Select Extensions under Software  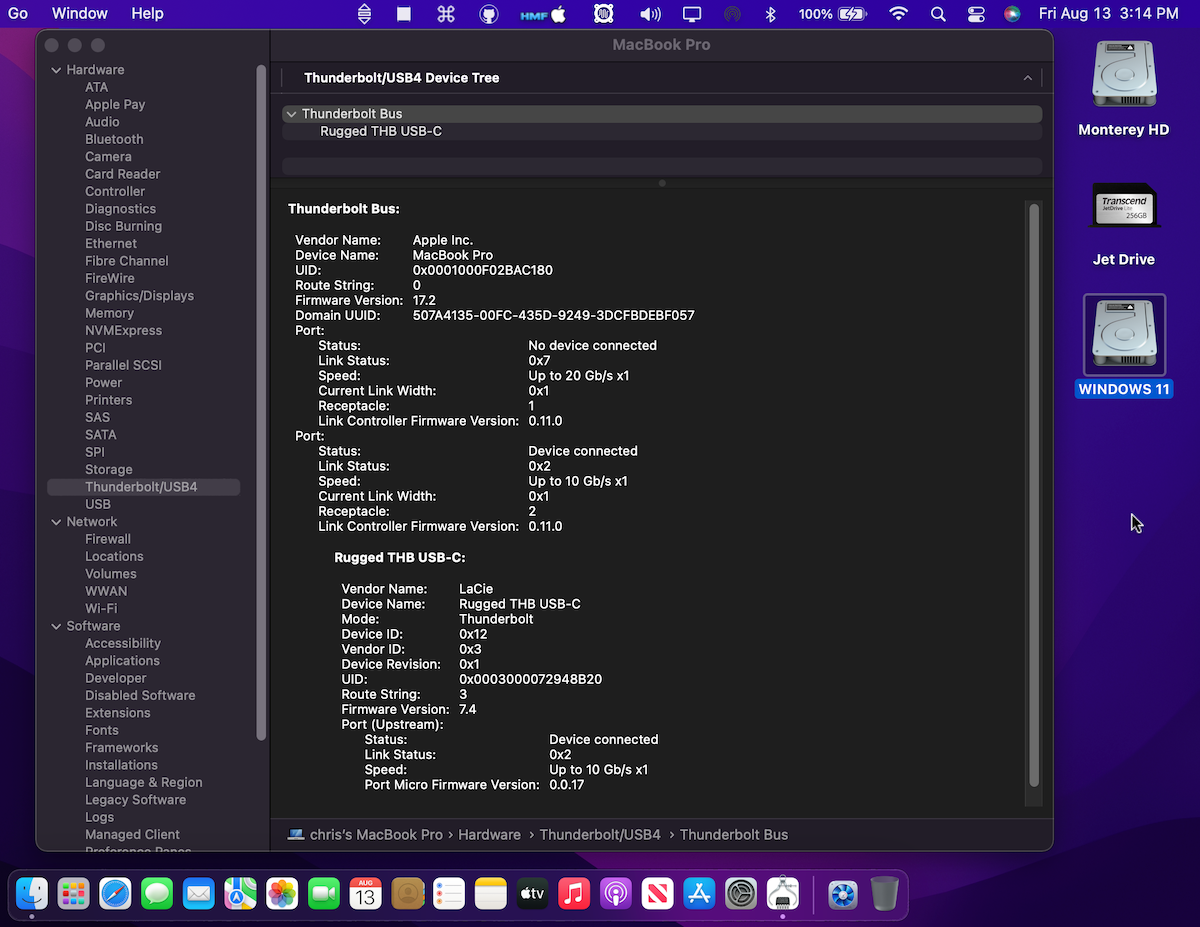(117, 713)
